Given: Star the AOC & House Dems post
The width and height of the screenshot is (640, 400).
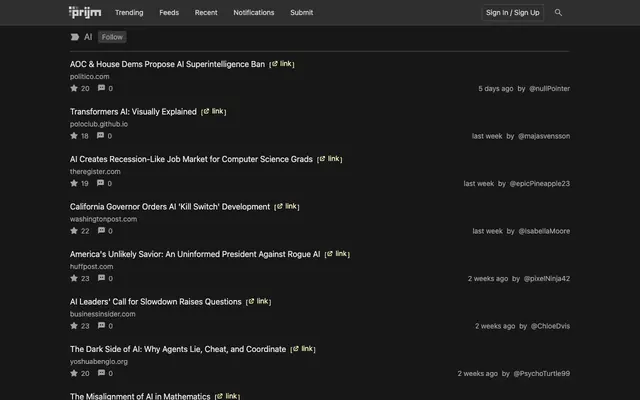Looking at the screenshot, I should pyautogui.click(x=74, y=88).
